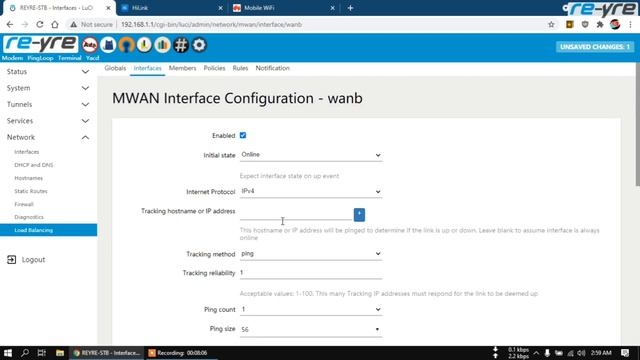640x360 pixels.
Task: Click the shield extension icon in toolbar
Action: coord(585,24)
